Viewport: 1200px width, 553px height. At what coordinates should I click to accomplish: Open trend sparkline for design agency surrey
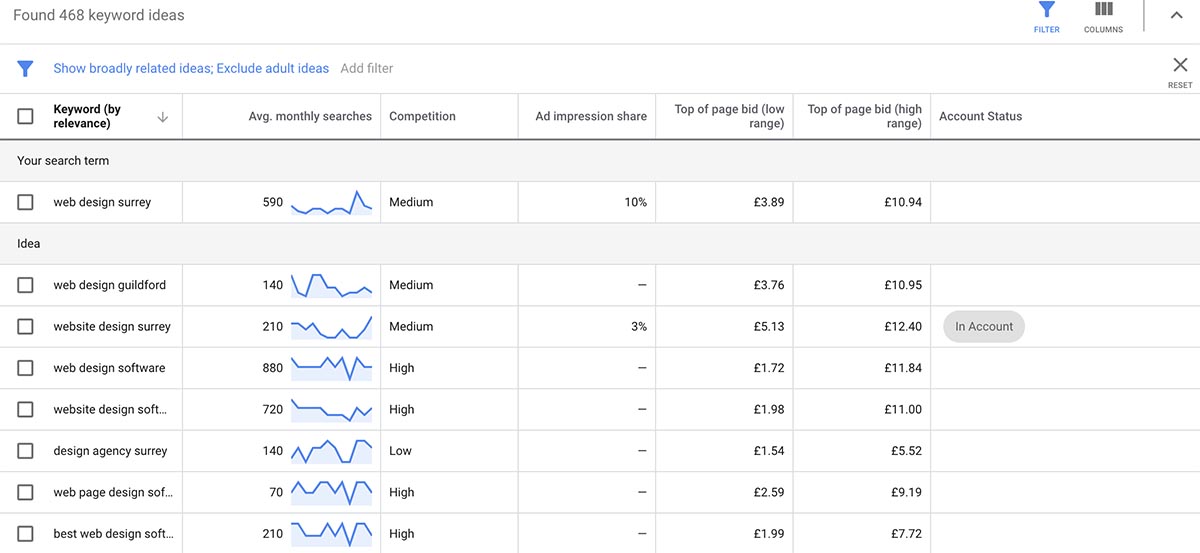point(331,451)
